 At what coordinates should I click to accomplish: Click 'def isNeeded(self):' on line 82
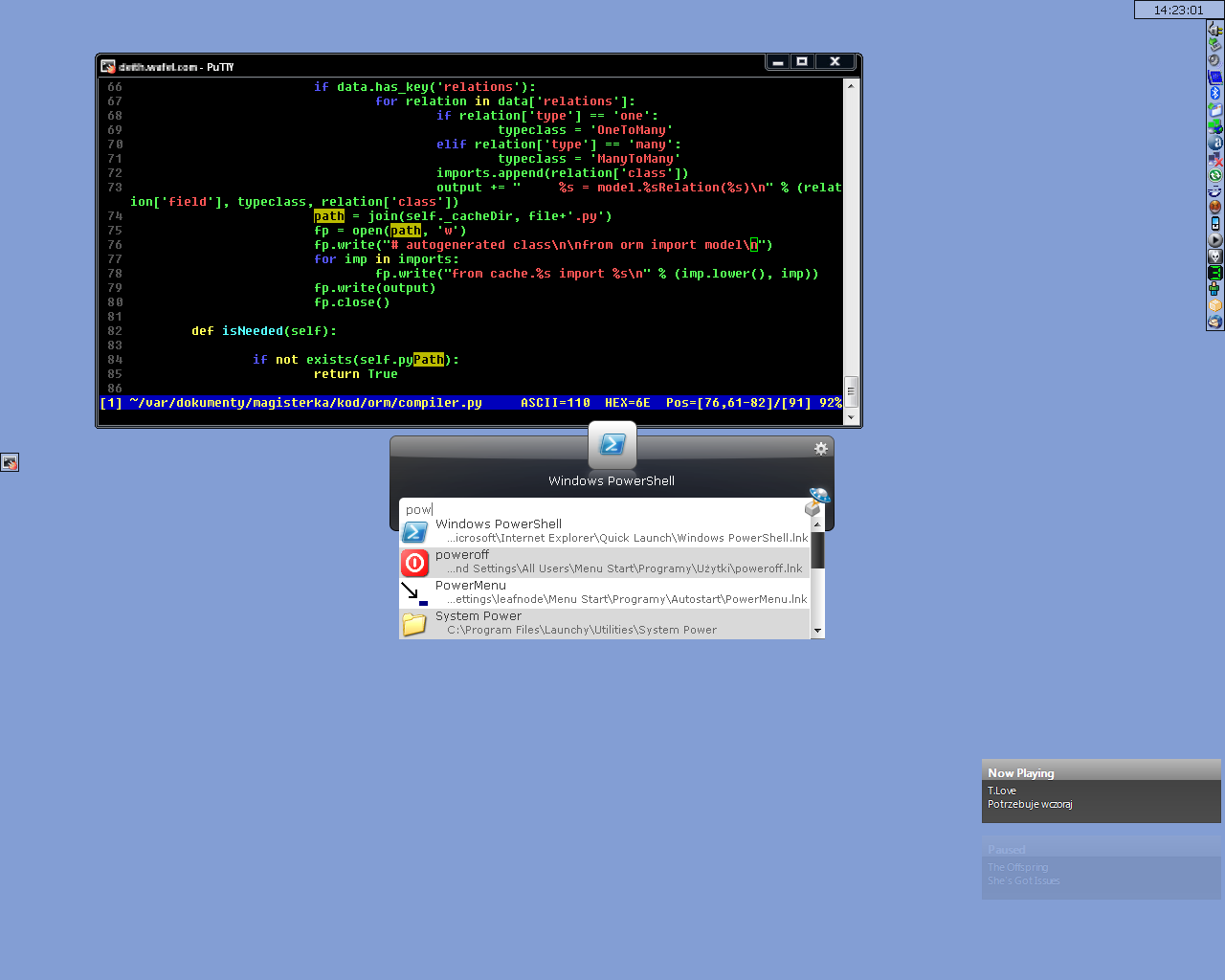tap(264, 331)
